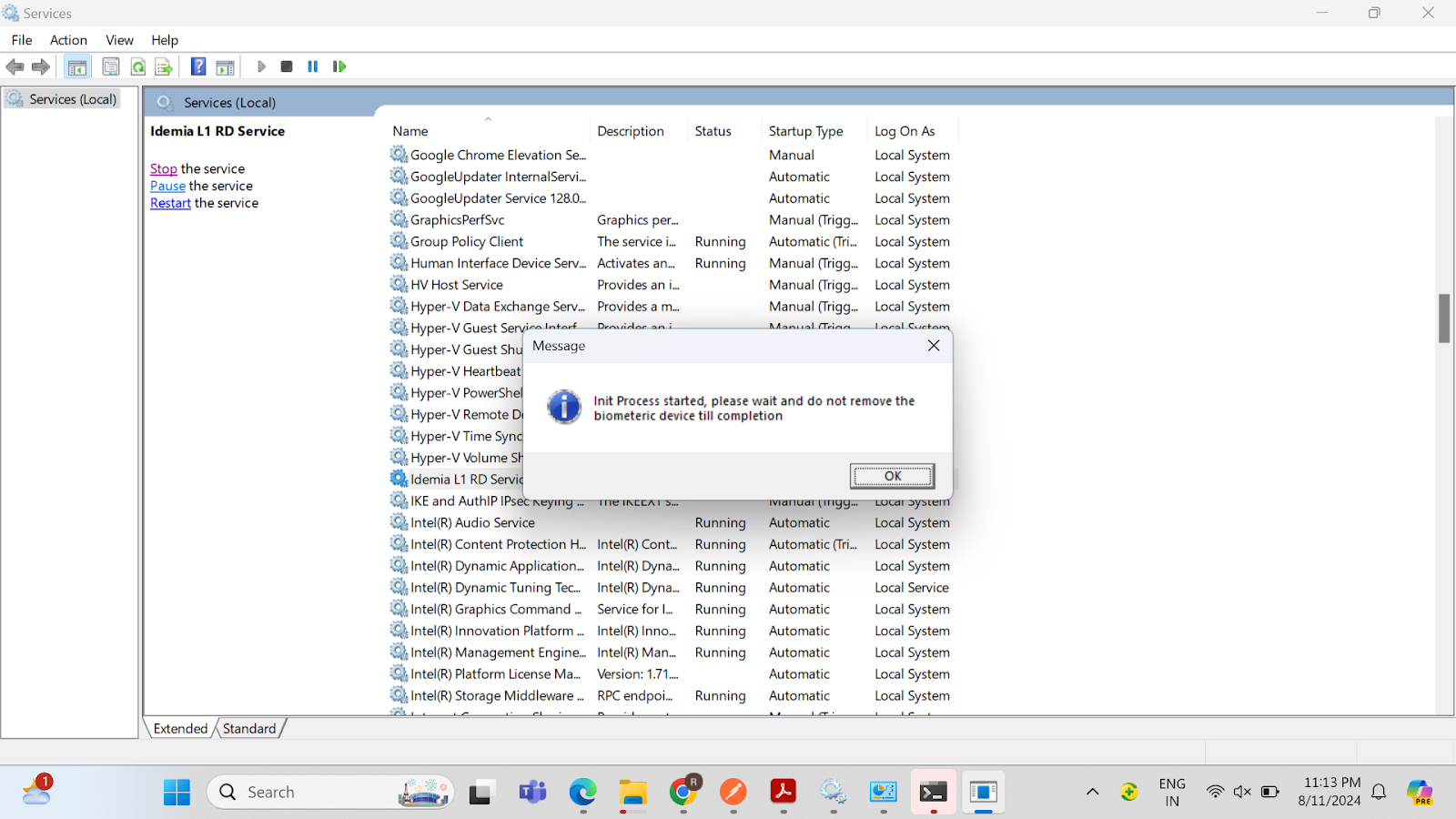Screen dimensions: 1456x819
Task: Click the gear icon next to Idemia L1 RD Service
Action: 399,479
